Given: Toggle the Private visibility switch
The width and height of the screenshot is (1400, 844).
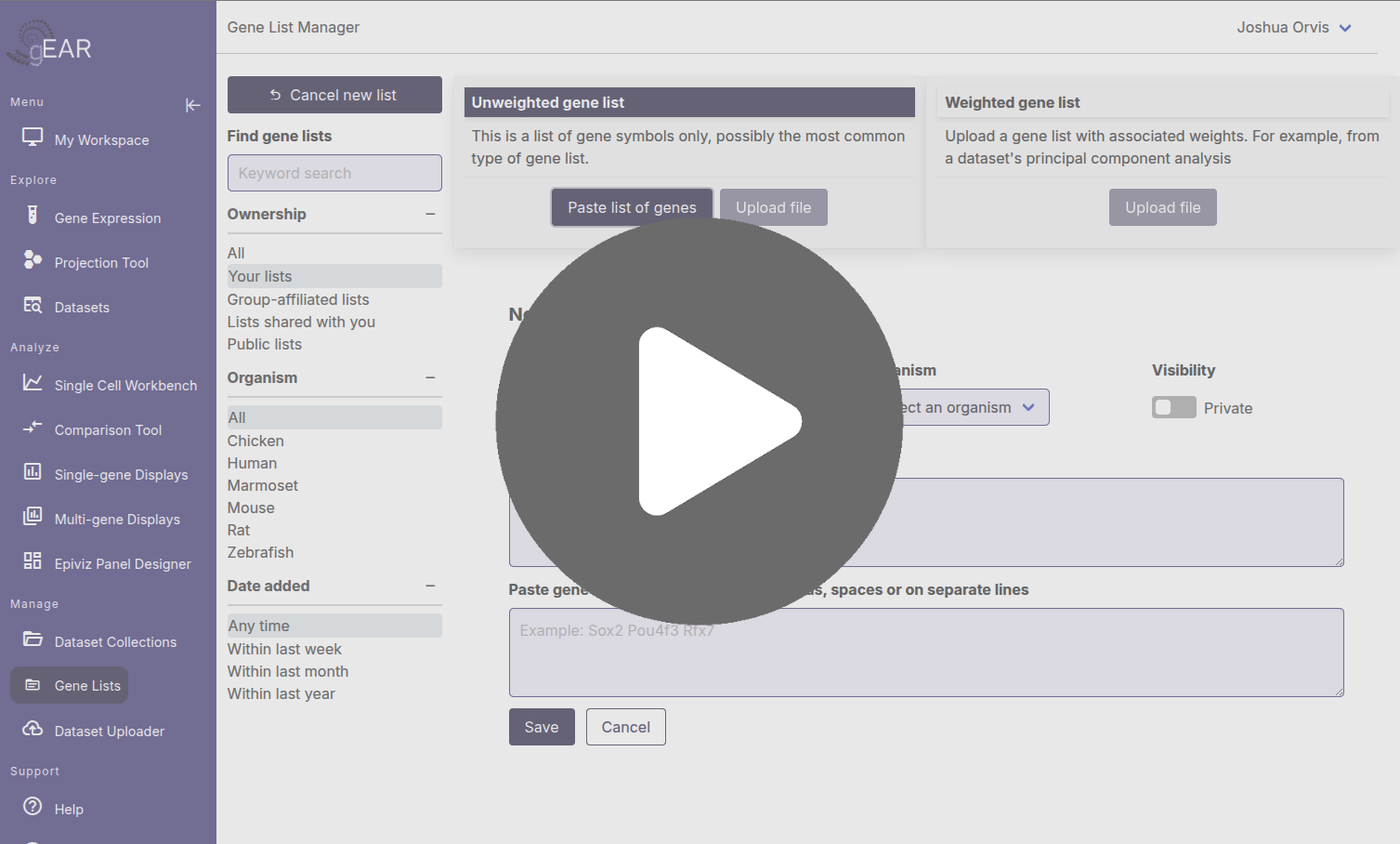Looking at the screenshot, I should [1173, 407].
